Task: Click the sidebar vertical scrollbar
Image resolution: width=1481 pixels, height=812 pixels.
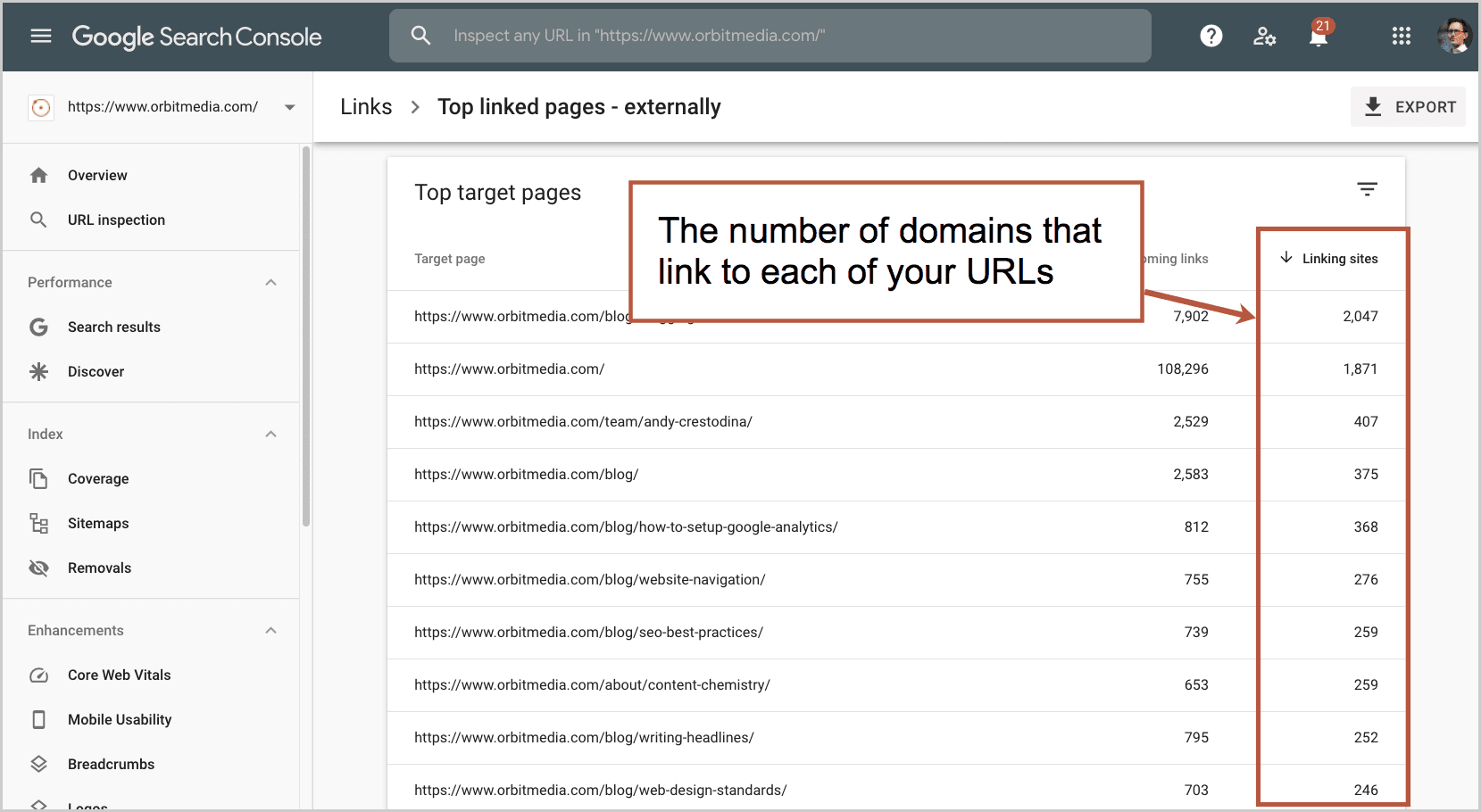Action: click(306, 336)
